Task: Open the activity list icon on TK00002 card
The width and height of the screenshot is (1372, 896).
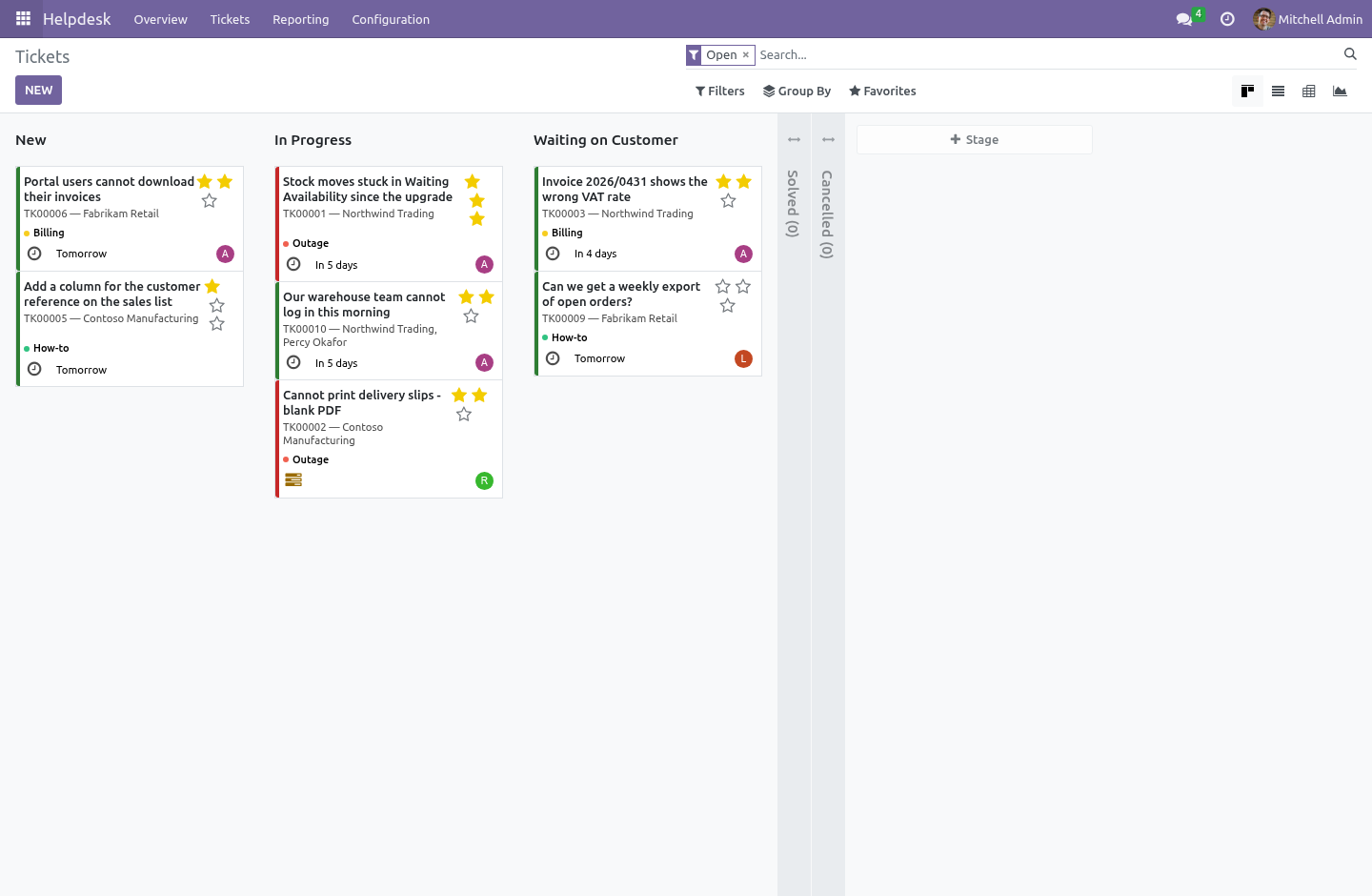Action: click(293, 479)
